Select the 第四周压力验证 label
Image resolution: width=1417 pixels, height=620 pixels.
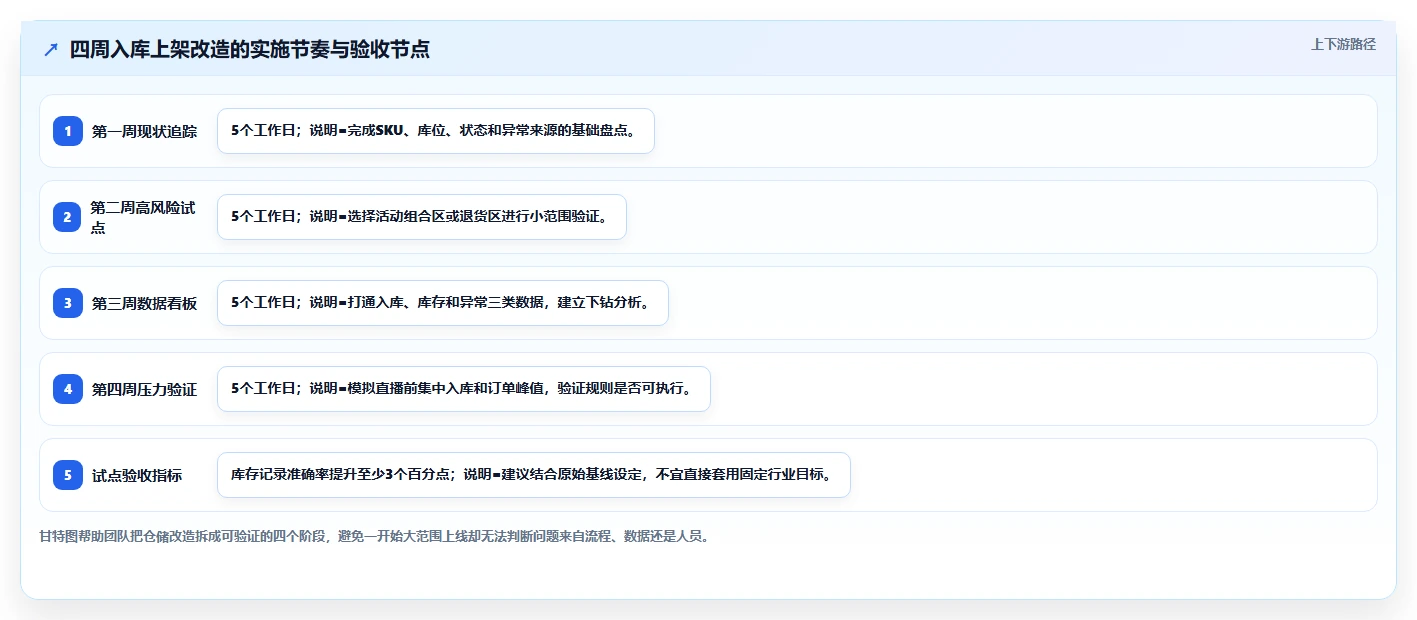pyautogui.click(x=144, y=389)
